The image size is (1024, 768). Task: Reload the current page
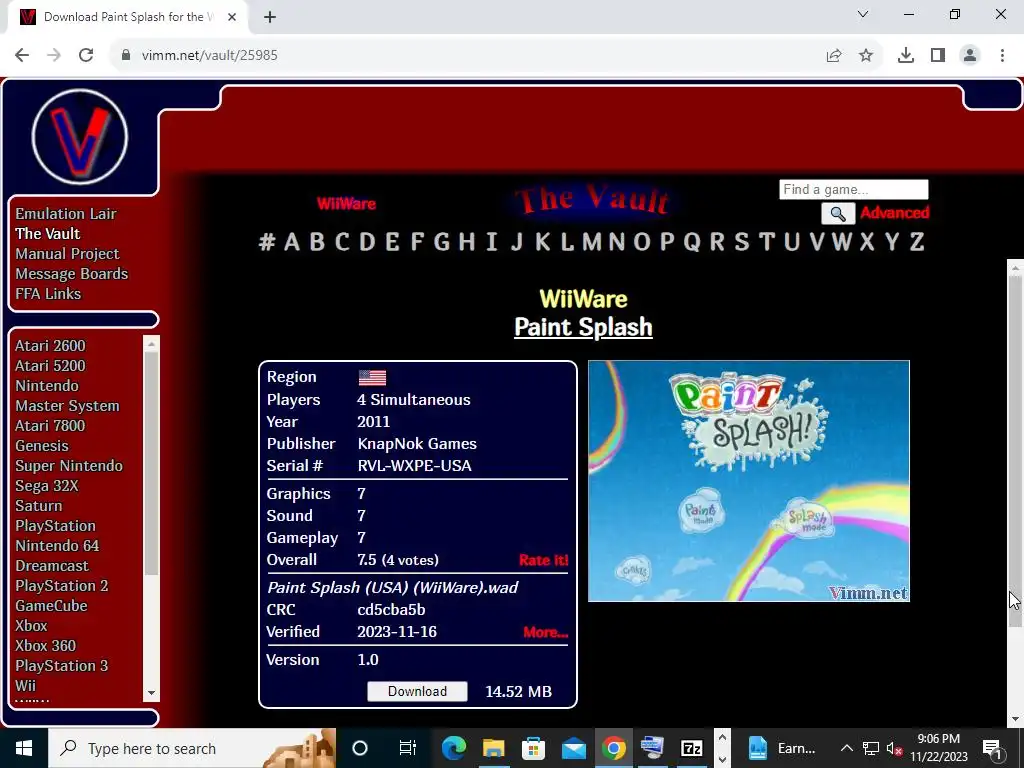coord(86,56)
